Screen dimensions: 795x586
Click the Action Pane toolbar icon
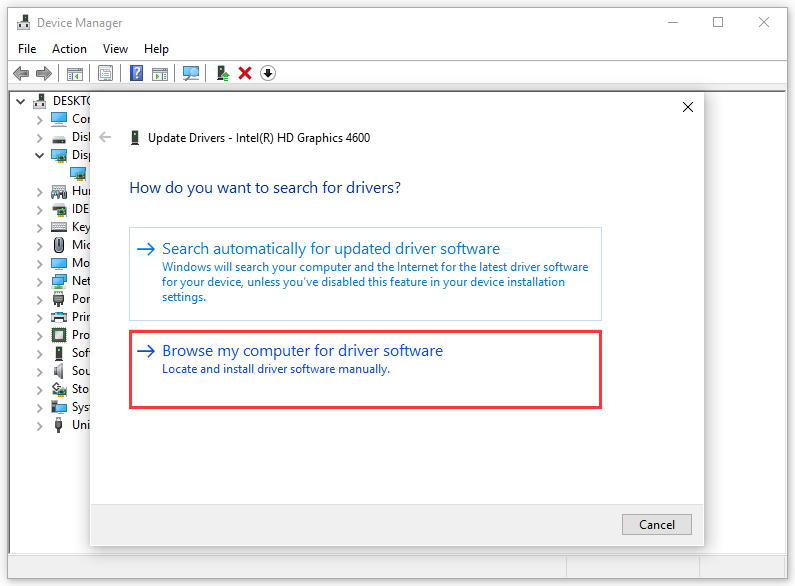point(160,74)
